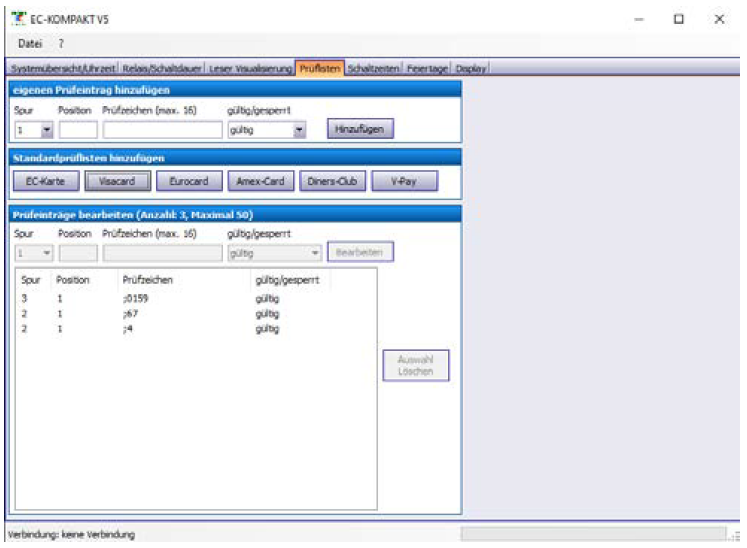Viewport: 747px width, 548px height.
Task: Click the status text 'Verbindung: keine Verbindung'
Action: click(71, 535)
